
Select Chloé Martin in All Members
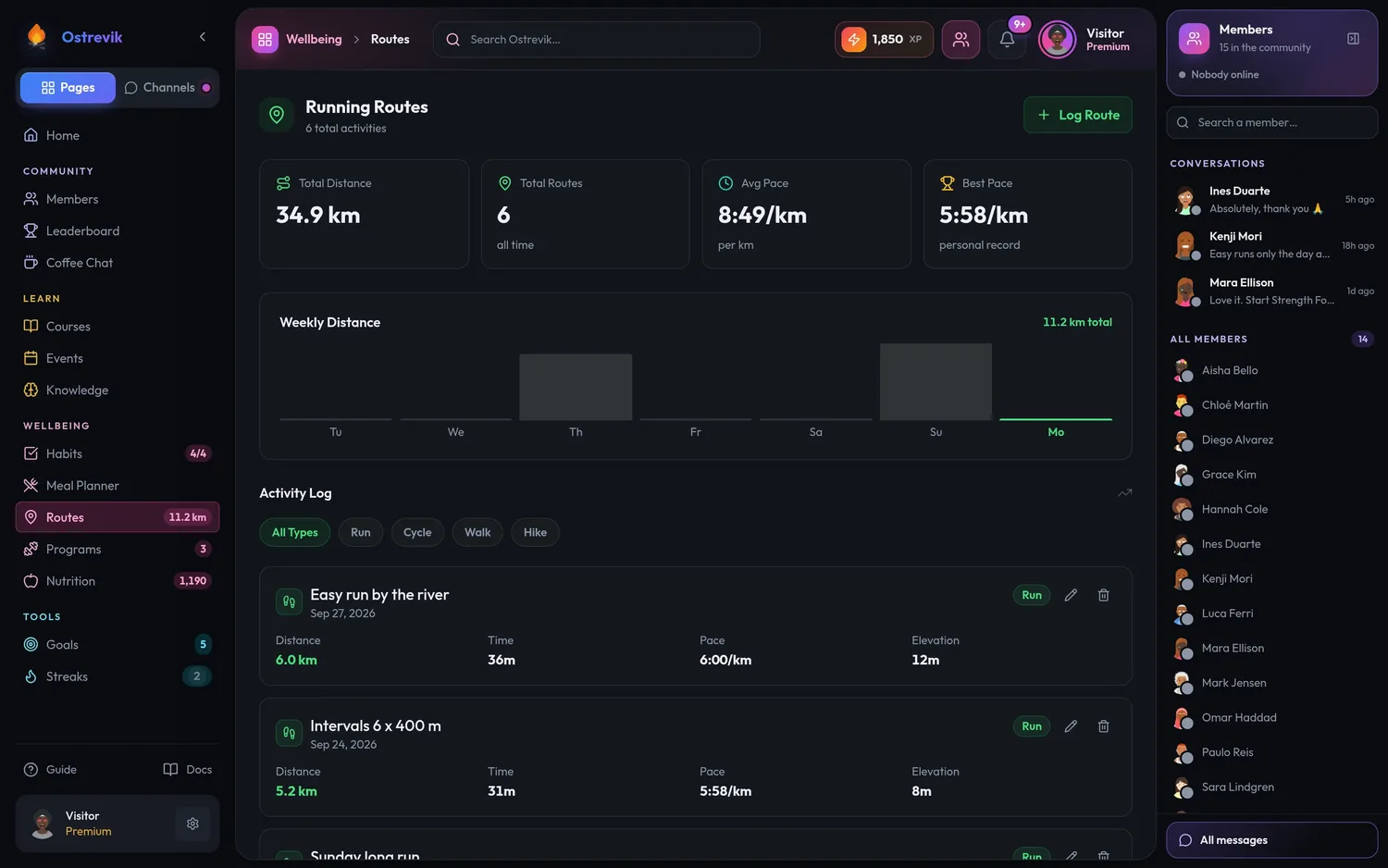(x=1272, y=405)
